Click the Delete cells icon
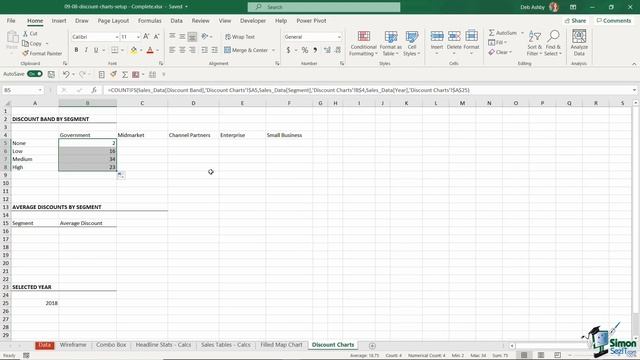The image size is (640, 360). (x=454, y=37)
